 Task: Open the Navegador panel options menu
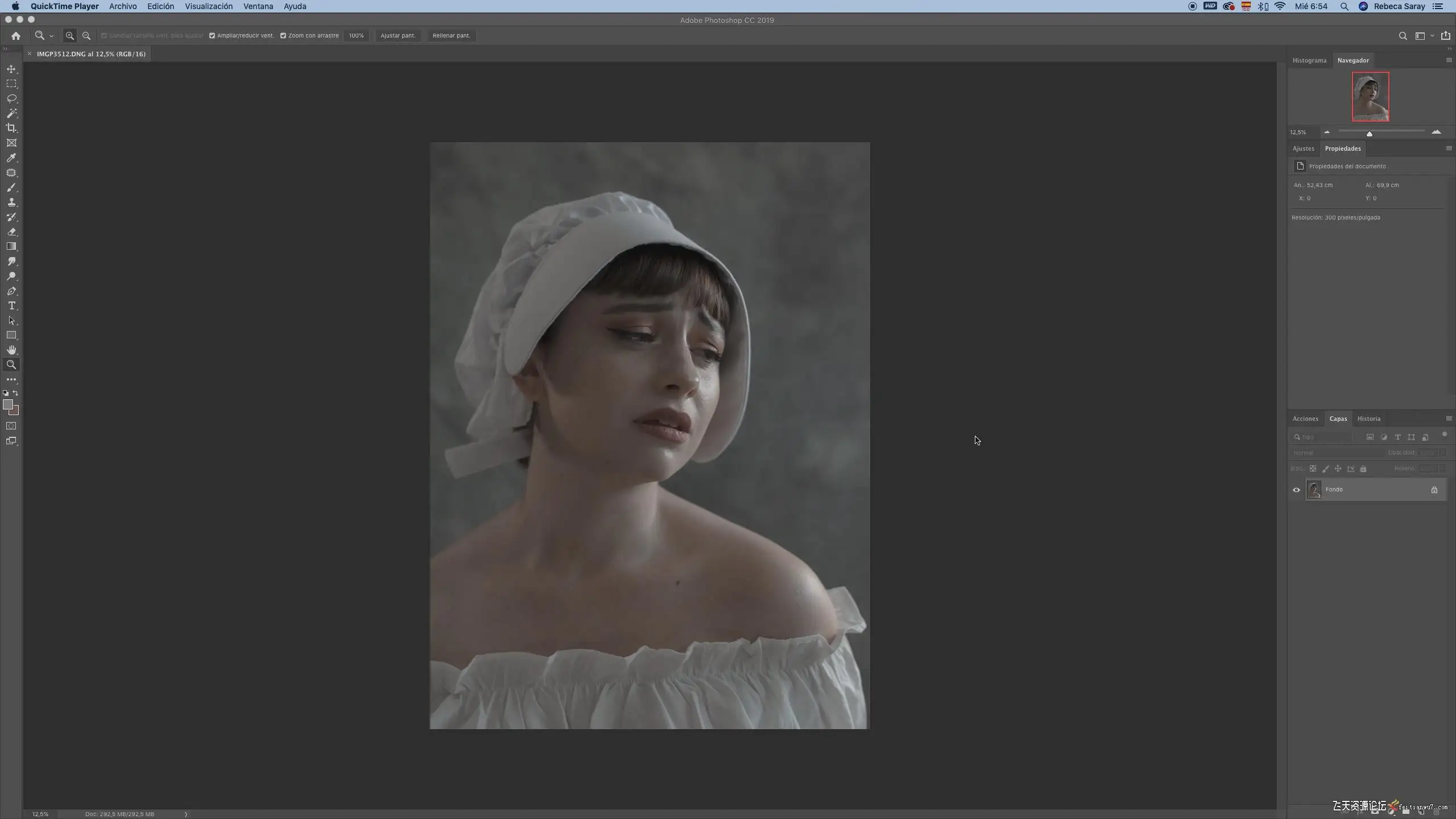point(1449,60)
